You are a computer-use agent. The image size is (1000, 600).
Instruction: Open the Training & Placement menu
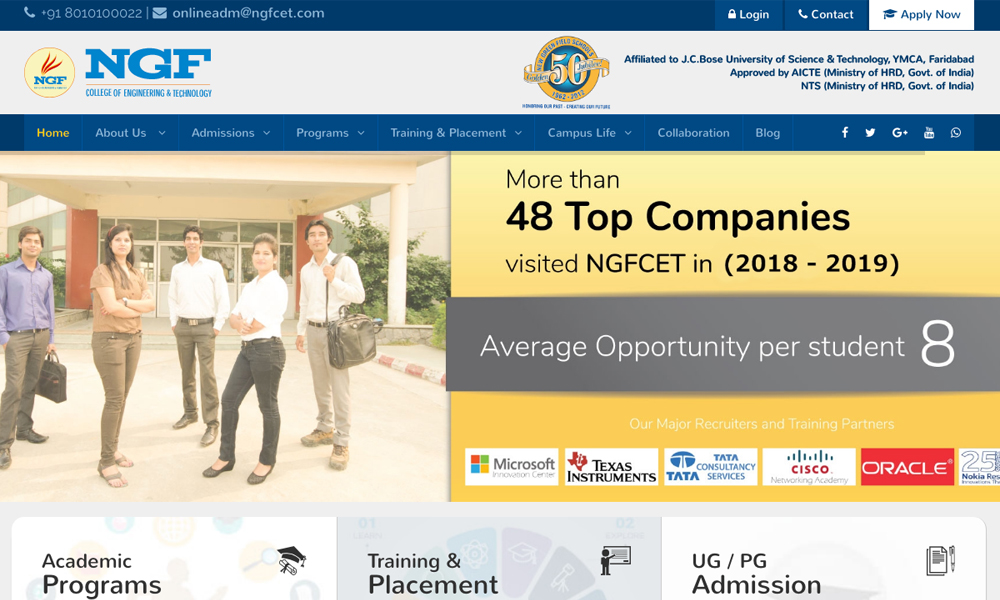pos(456,133)
